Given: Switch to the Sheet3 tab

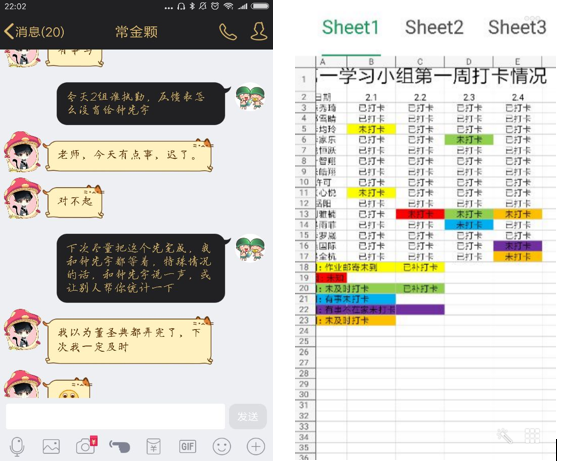Looking at the screenshot, I should (517, 28).
